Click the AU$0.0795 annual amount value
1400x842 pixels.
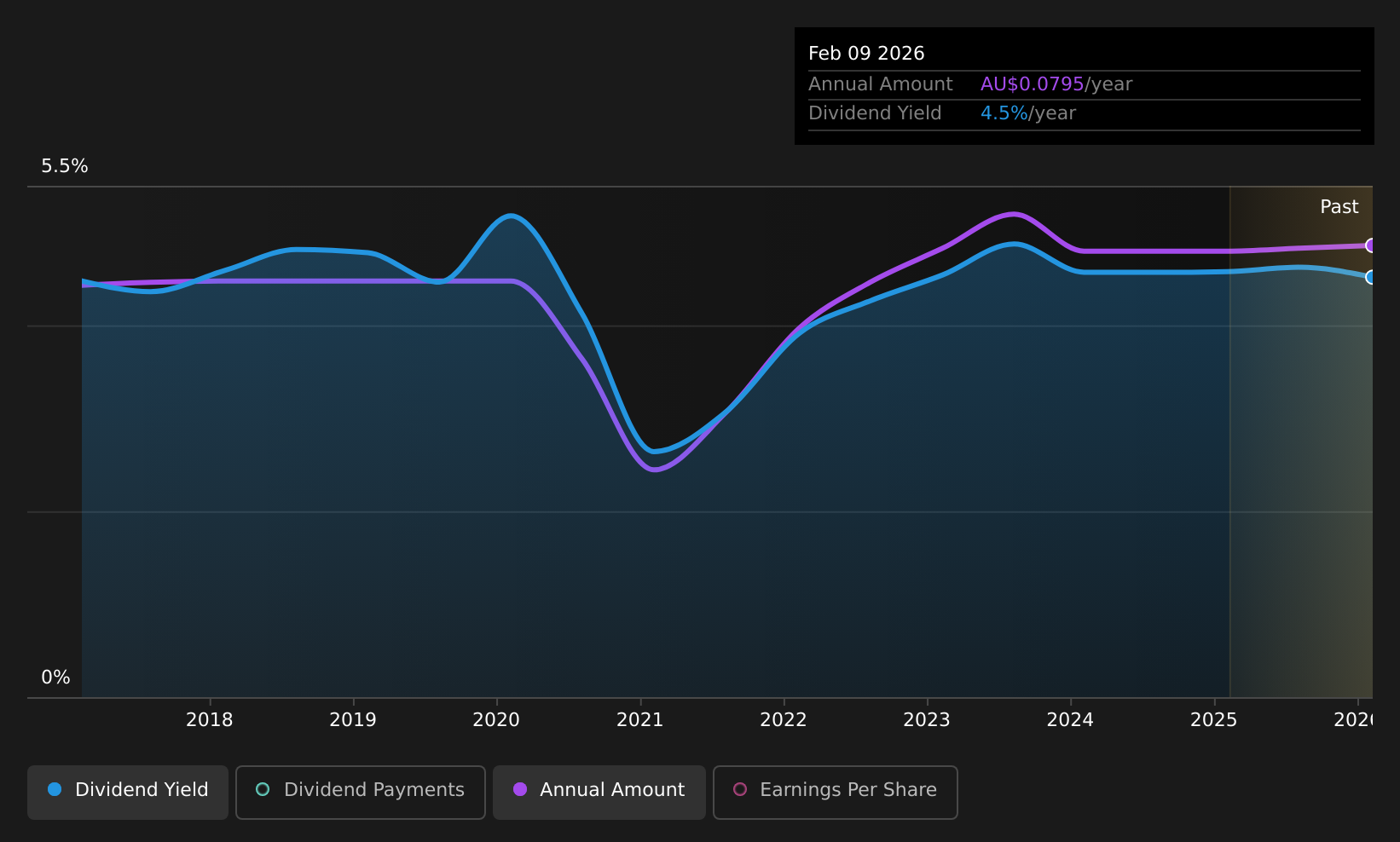click(x=1032, y=84)
